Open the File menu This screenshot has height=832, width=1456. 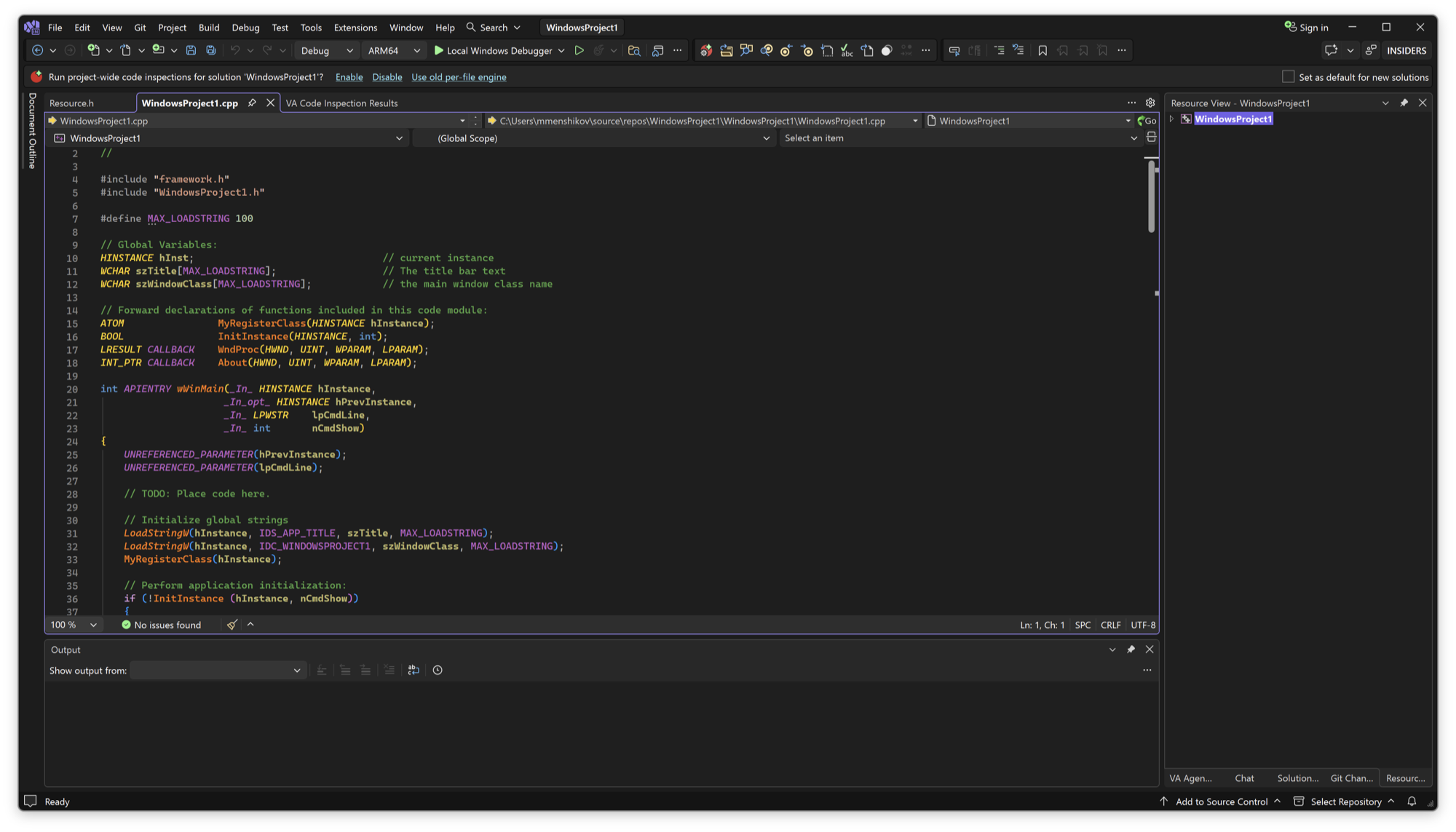pos(55,28)
